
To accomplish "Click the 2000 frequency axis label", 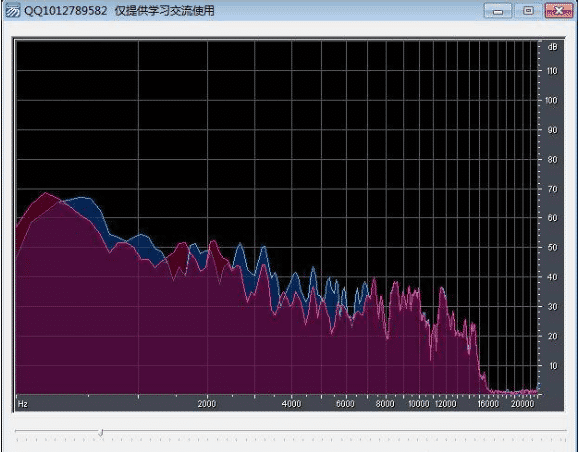I will click(x=207, y=404).
